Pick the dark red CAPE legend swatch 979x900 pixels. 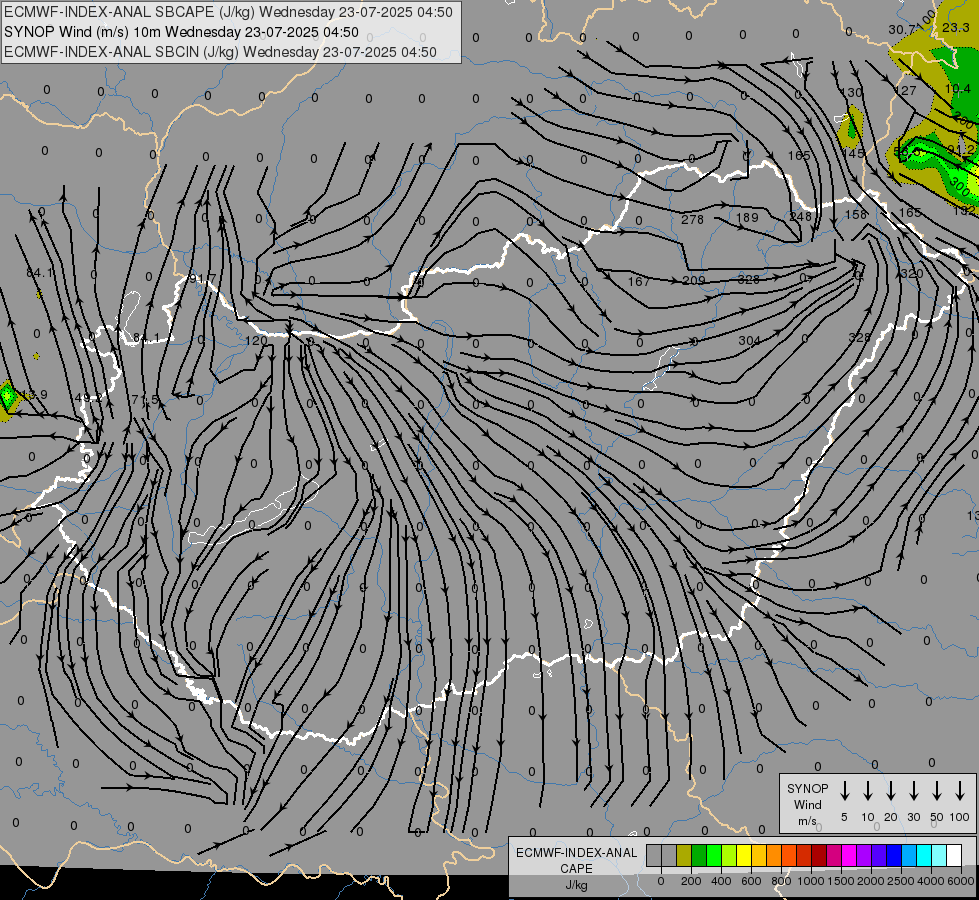[819, 856]
